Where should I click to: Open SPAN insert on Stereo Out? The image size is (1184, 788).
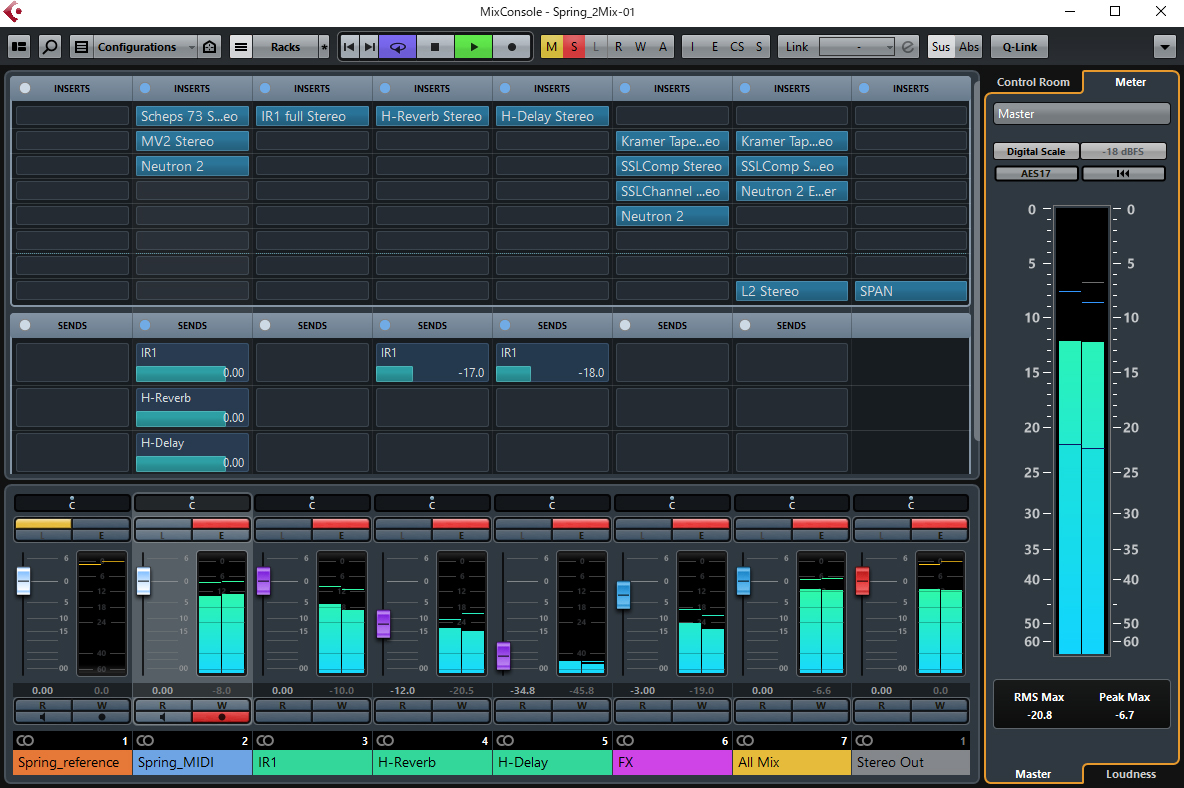(911, 291)
